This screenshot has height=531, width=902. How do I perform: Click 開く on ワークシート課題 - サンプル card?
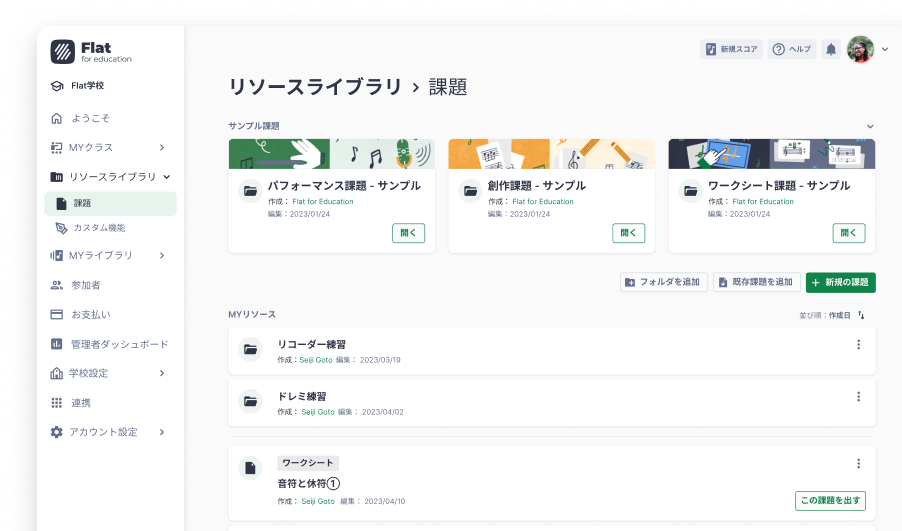click(x=849, y=233)
